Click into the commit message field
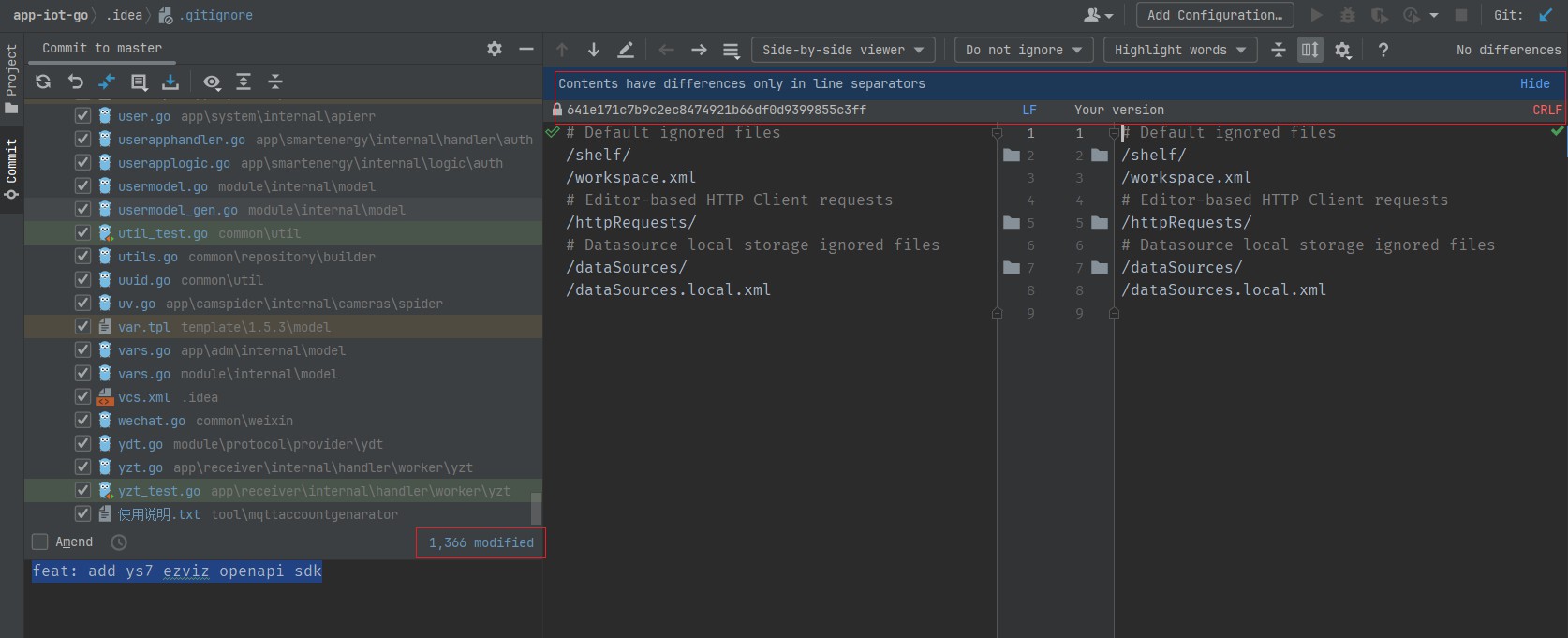The width and height of the screenshot is (1568, 638). [x=283, y=599]
